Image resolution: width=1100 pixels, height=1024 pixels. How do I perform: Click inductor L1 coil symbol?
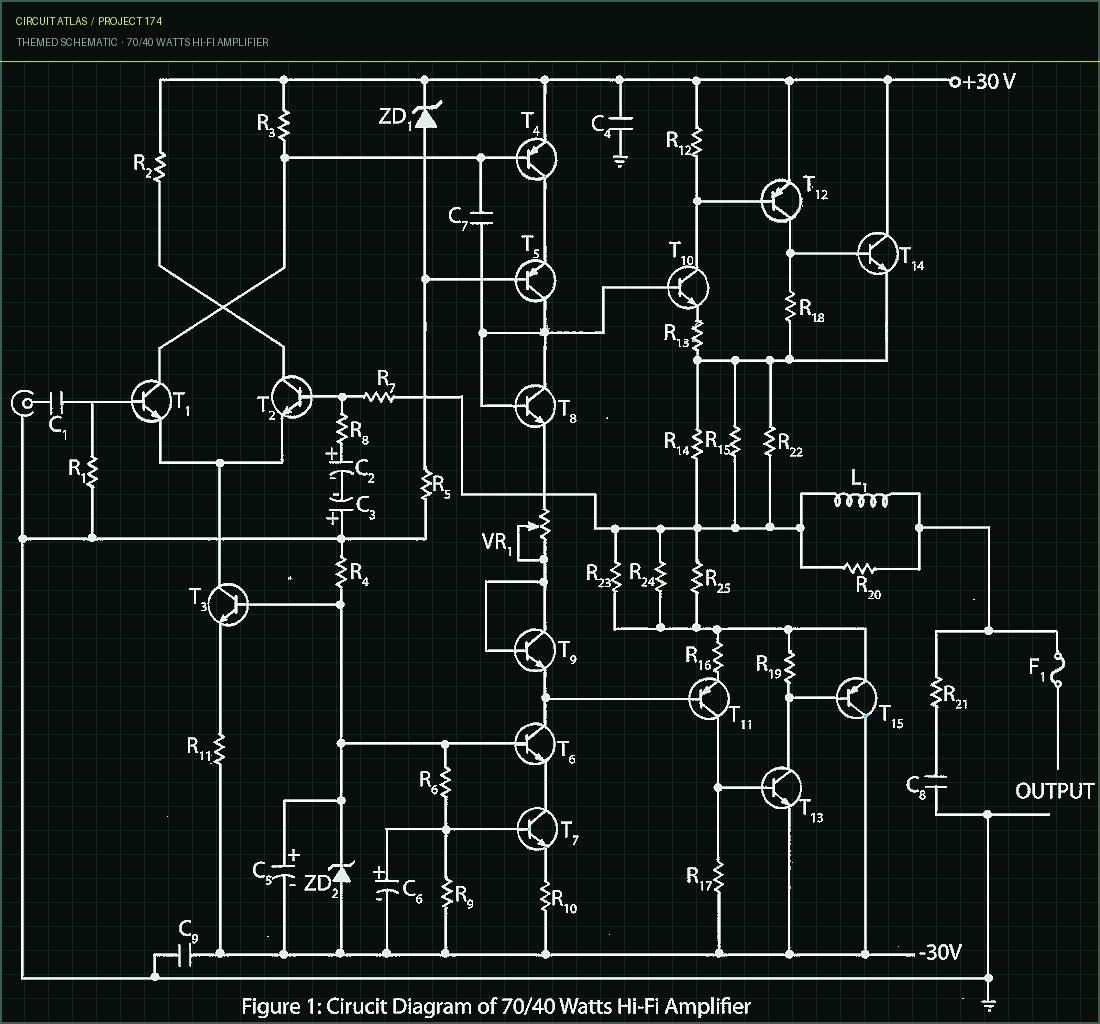coord(861,501)
